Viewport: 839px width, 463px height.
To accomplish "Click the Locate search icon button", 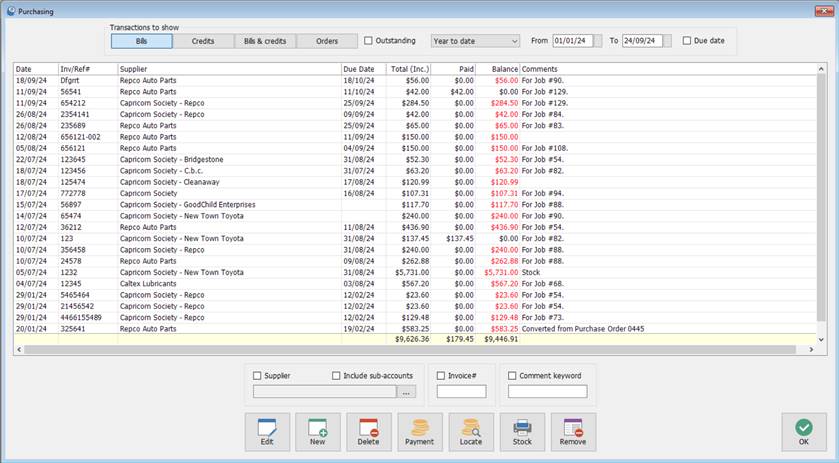I will 471,431.
